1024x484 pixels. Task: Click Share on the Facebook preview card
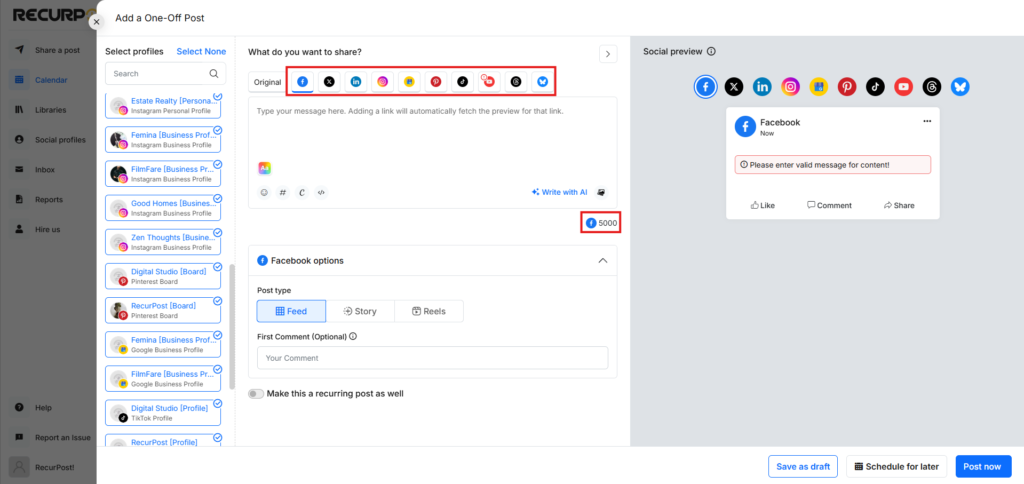[899, 205]
